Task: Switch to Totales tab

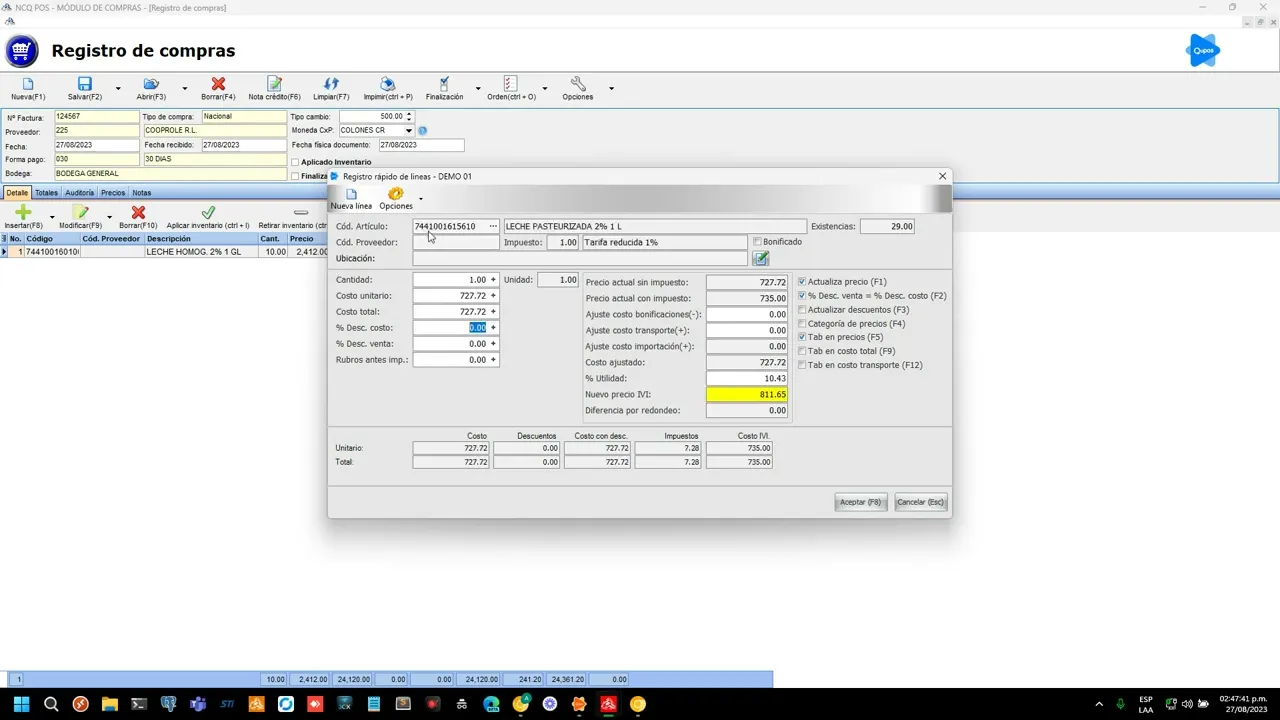Action: pos(47,193)
